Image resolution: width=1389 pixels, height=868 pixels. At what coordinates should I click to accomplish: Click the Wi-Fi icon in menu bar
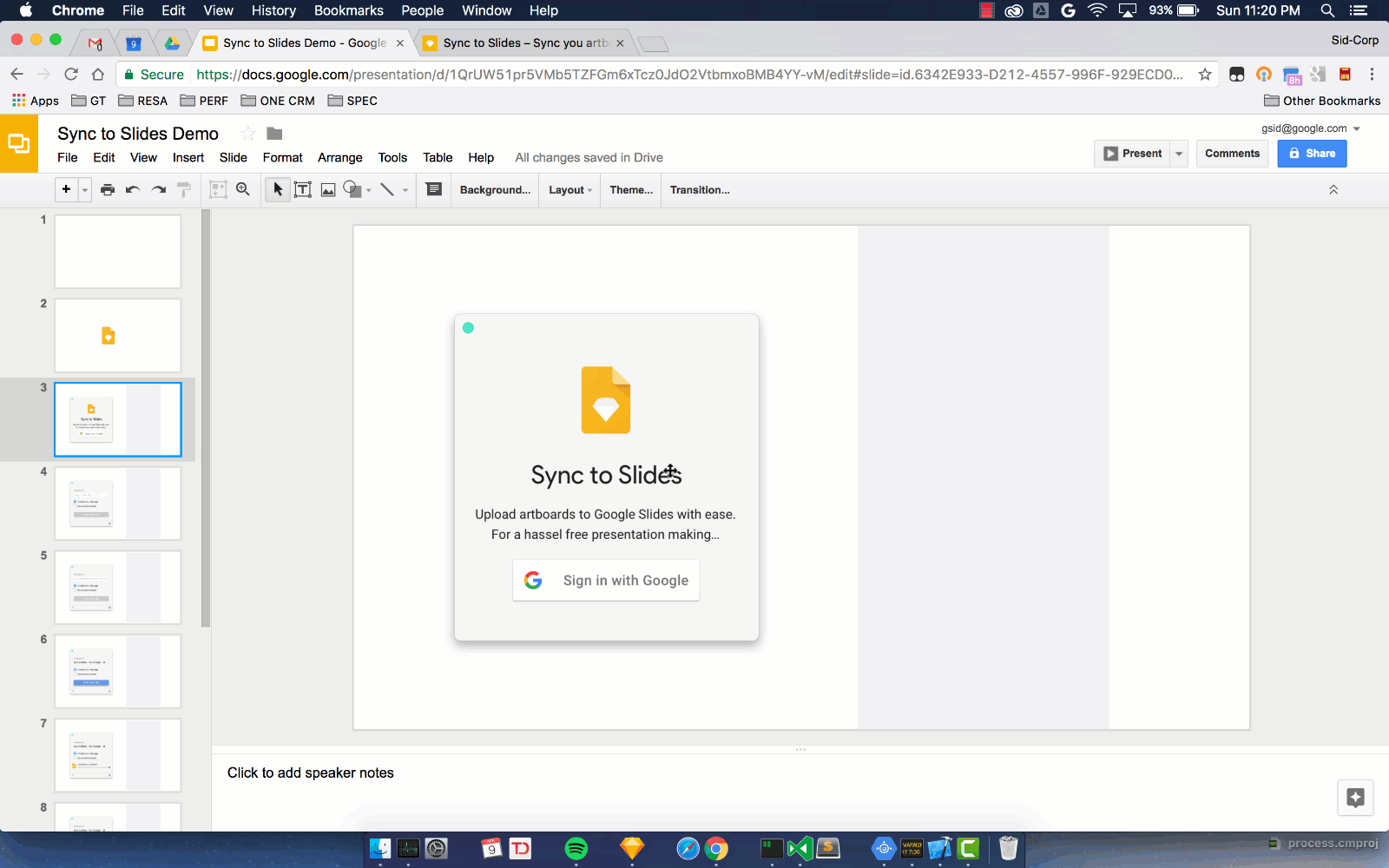pyautogui.click(x=1098, y=10)
